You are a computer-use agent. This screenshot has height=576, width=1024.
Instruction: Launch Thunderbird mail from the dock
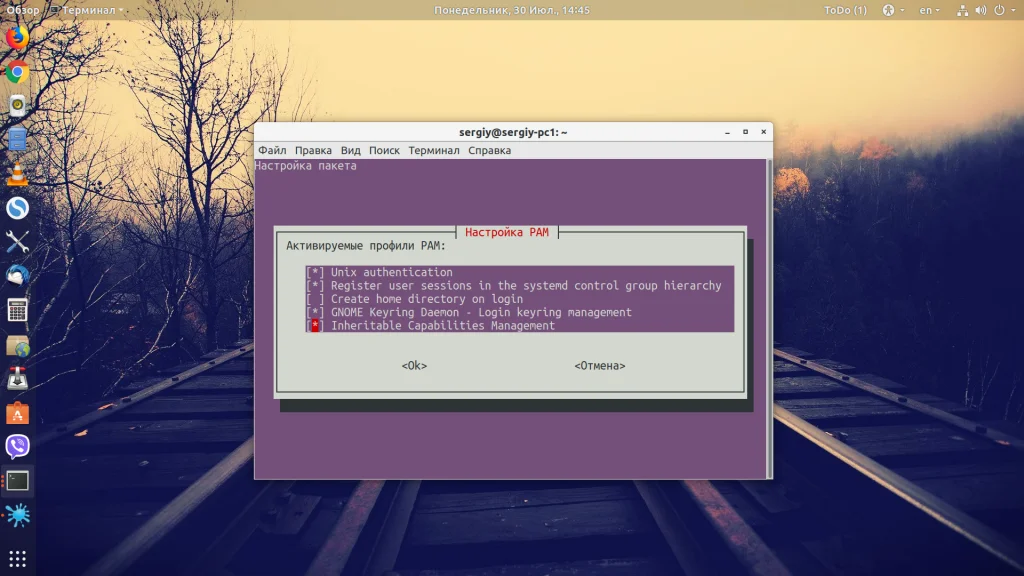click(18, 276)
